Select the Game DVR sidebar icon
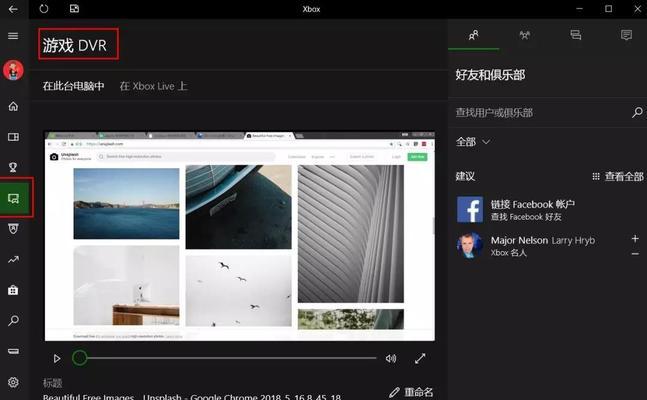This screenshot has height=400, width=647. pyautogui.click(x=14, y=198)
